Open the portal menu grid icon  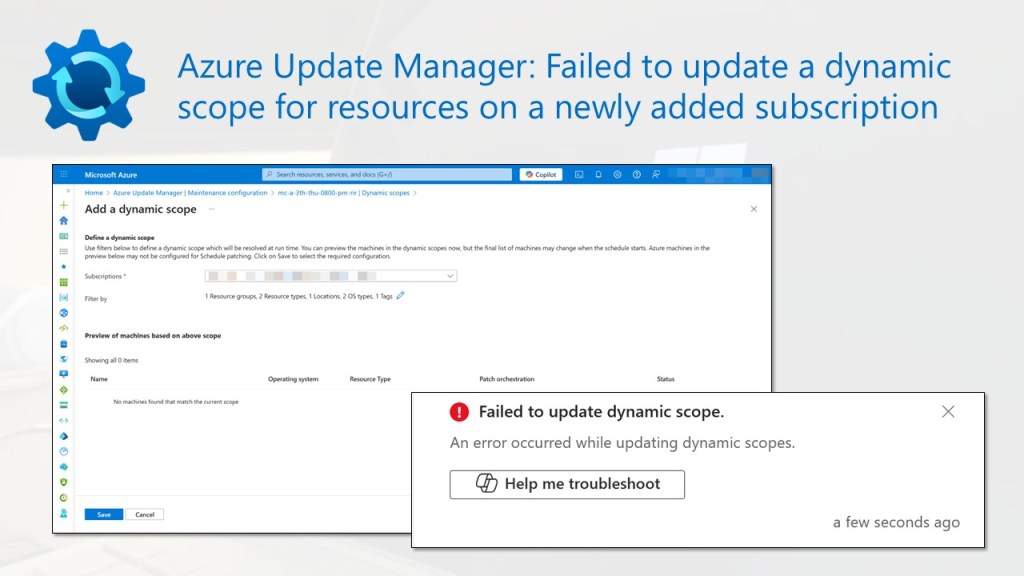tap(64, 174)
